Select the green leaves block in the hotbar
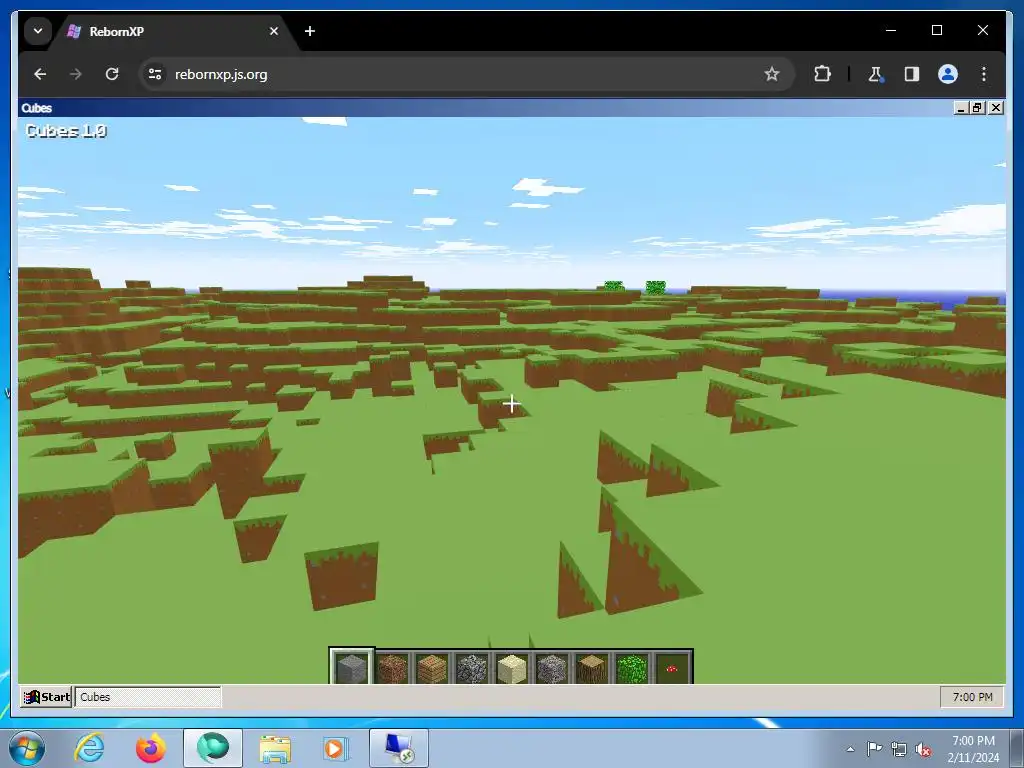 (632, 668)
